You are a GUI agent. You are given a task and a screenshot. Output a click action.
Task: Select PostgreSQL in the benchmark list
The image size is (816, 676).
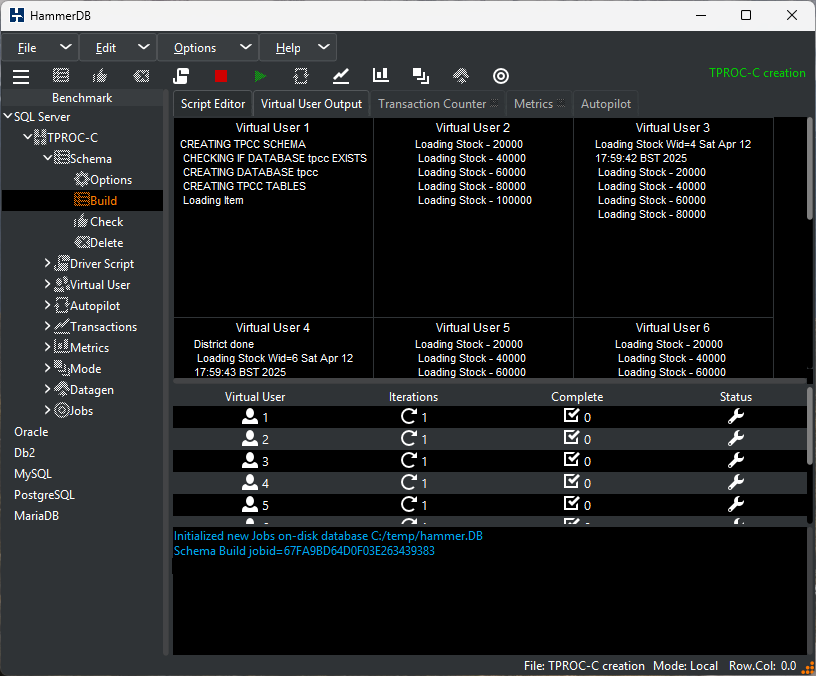click(44, 495)
